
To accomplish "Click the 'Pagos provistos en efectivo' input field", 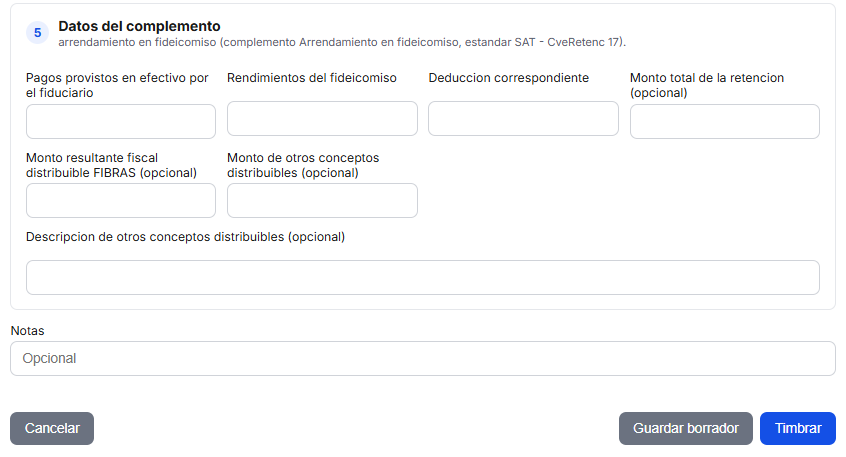I will coord(121,121).
